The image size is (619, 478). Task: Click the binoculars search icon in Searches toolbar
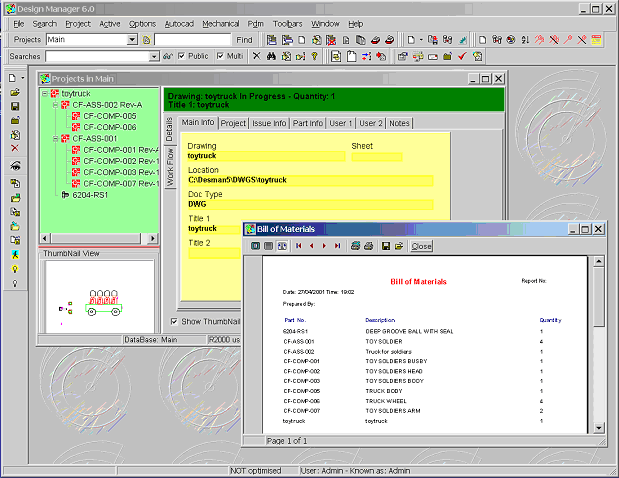point(271,56)
